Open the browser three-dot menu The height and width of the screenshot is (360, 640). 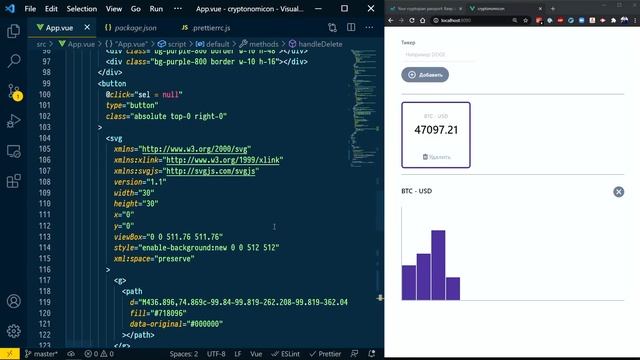(x=635, y=20)
